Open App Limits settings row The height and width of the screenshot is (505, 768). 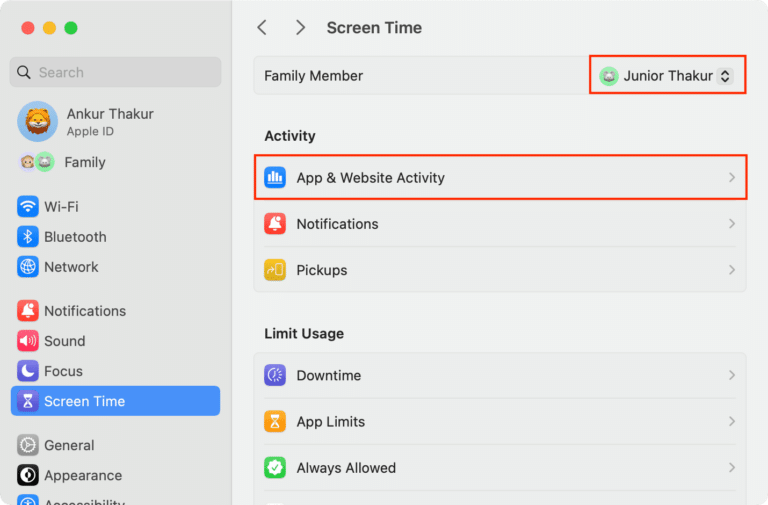500,421
